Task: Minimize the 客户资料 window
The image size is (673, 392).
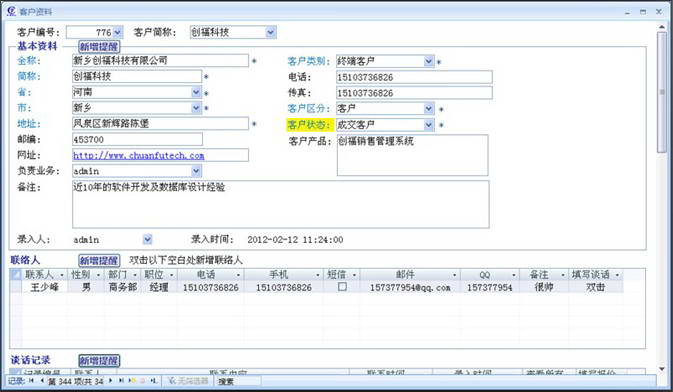Action: [628, 12]
